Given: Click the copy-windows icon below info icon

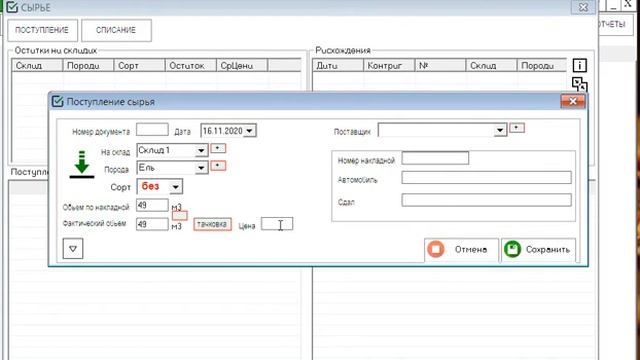Looking at the screenshot, I should pyautogui.click(x=580, y=84).
